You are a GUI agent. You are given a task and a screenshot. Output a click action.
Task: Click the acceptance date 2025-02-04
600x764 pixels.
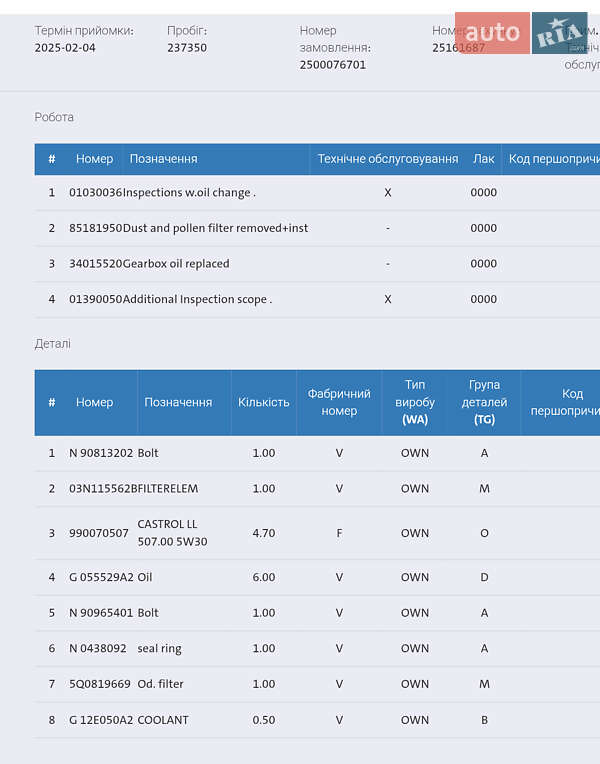pyautogui.click(x=65, y=48)
